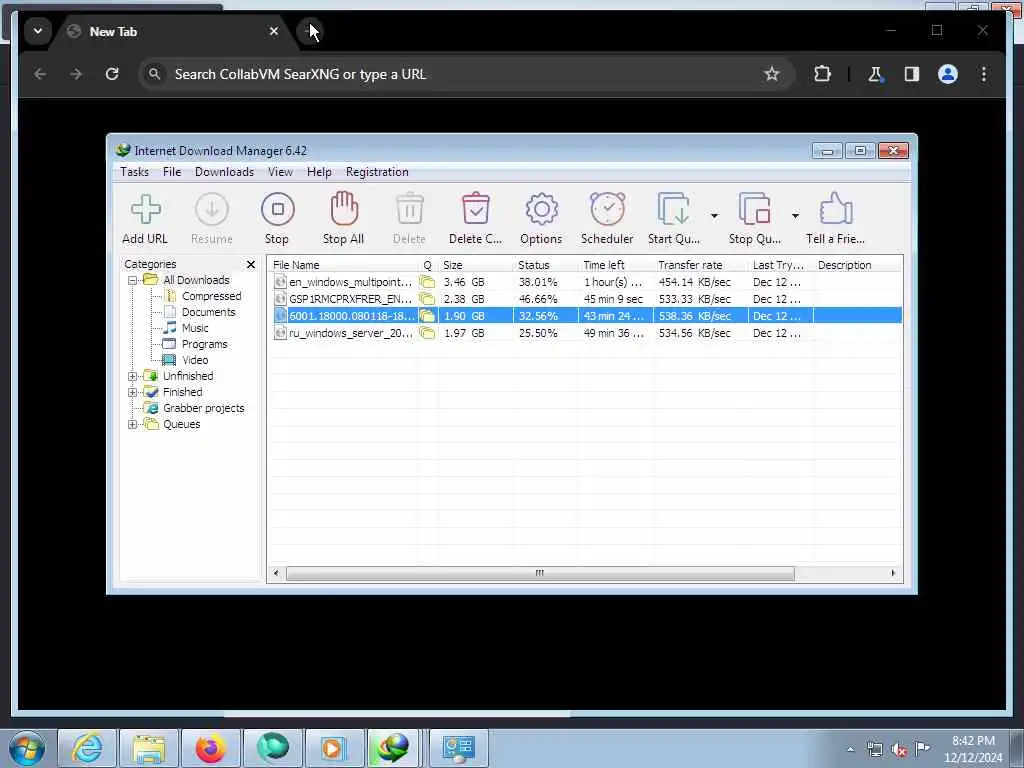Image resolution: width=1024 pixels, height=768 pixels.
Task: Open the File menu in IDM
Action: click(172, 172)
